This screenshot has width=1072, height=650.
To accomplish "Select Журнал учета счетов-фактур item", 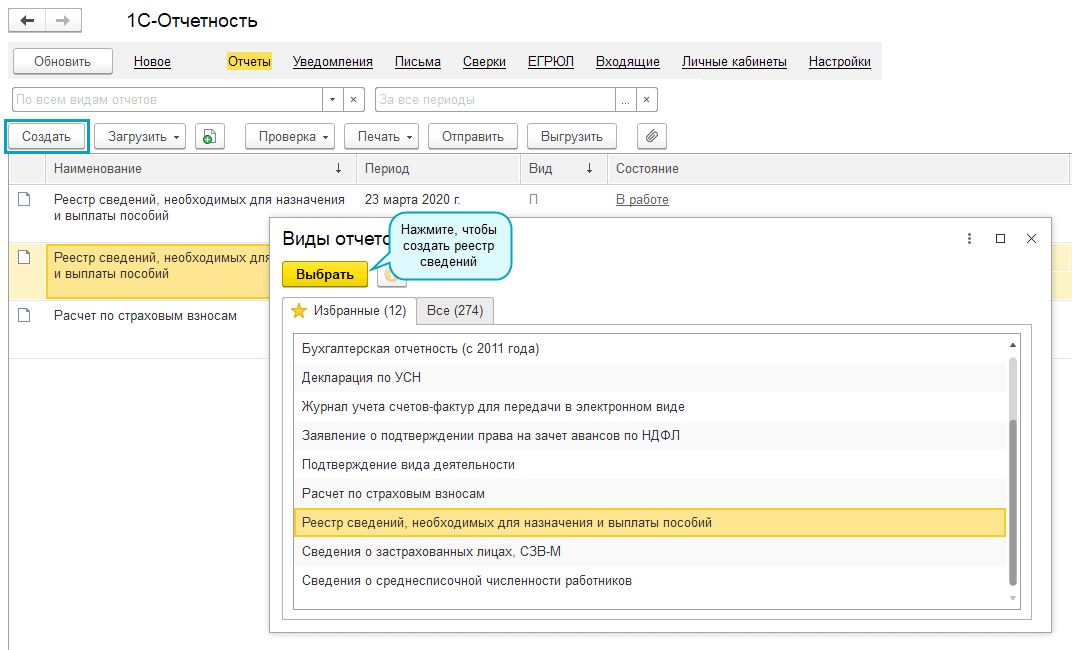I will 649,407.
